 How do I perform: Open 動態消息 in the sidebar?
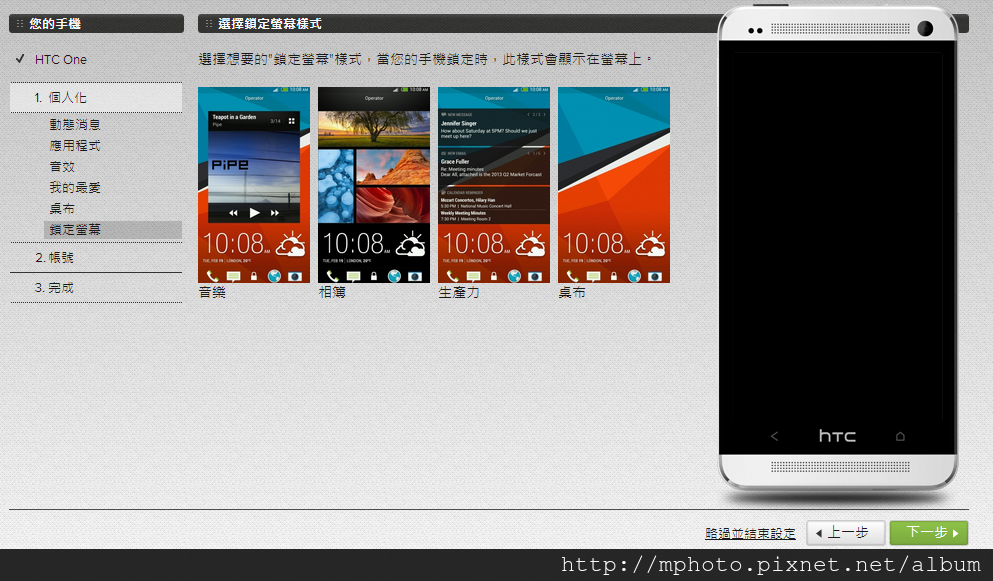pos(75,125)
